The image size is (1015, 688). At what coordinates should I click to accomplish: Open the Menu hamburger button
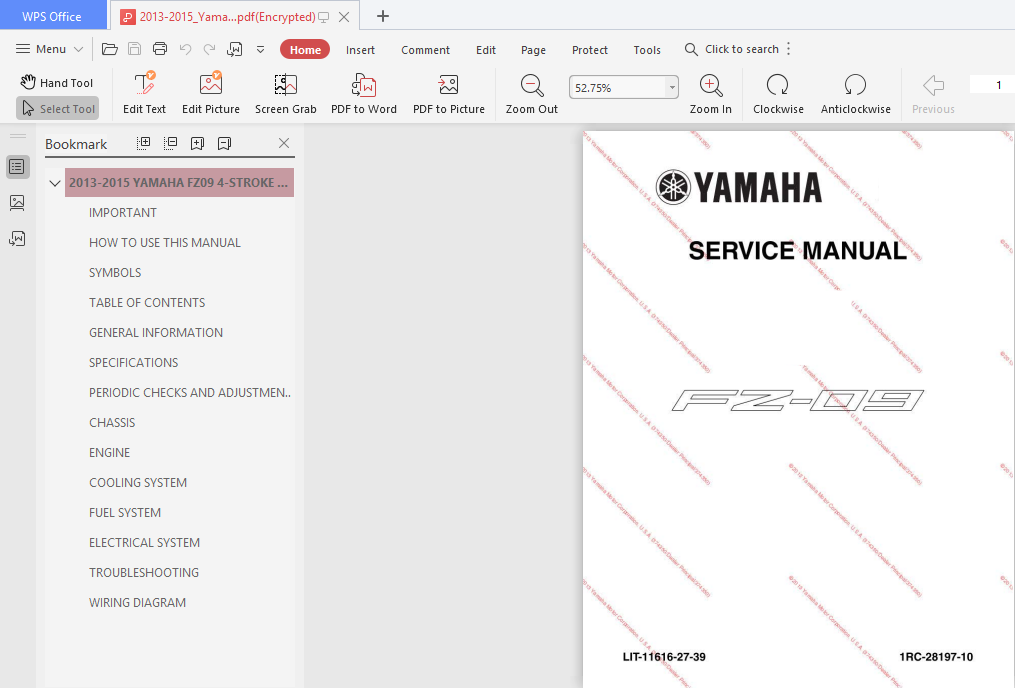tap(49, 49)
